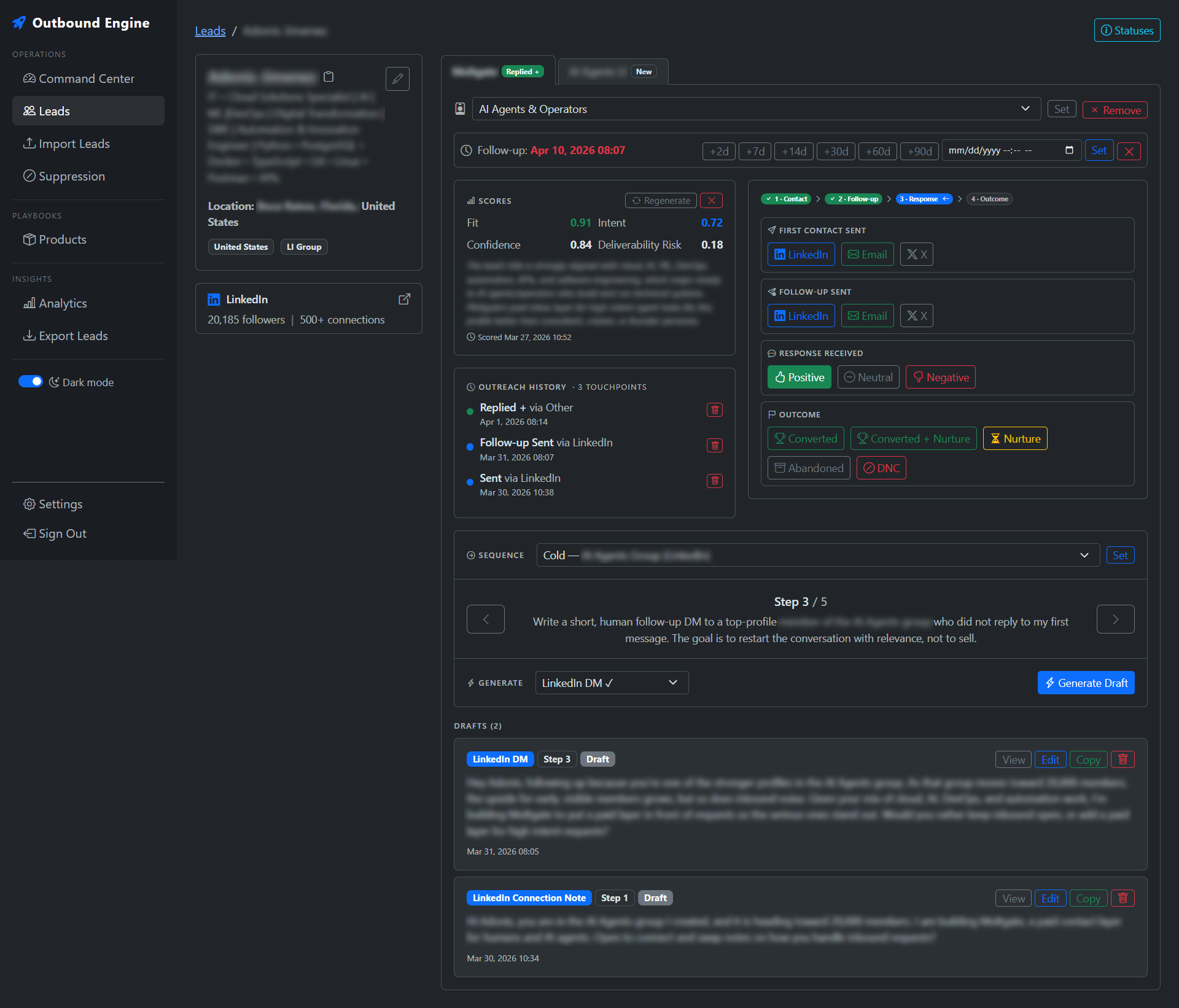Open the AI Agents & Operators persona dropdown
1179x1008 pixels.
point(755,109)
